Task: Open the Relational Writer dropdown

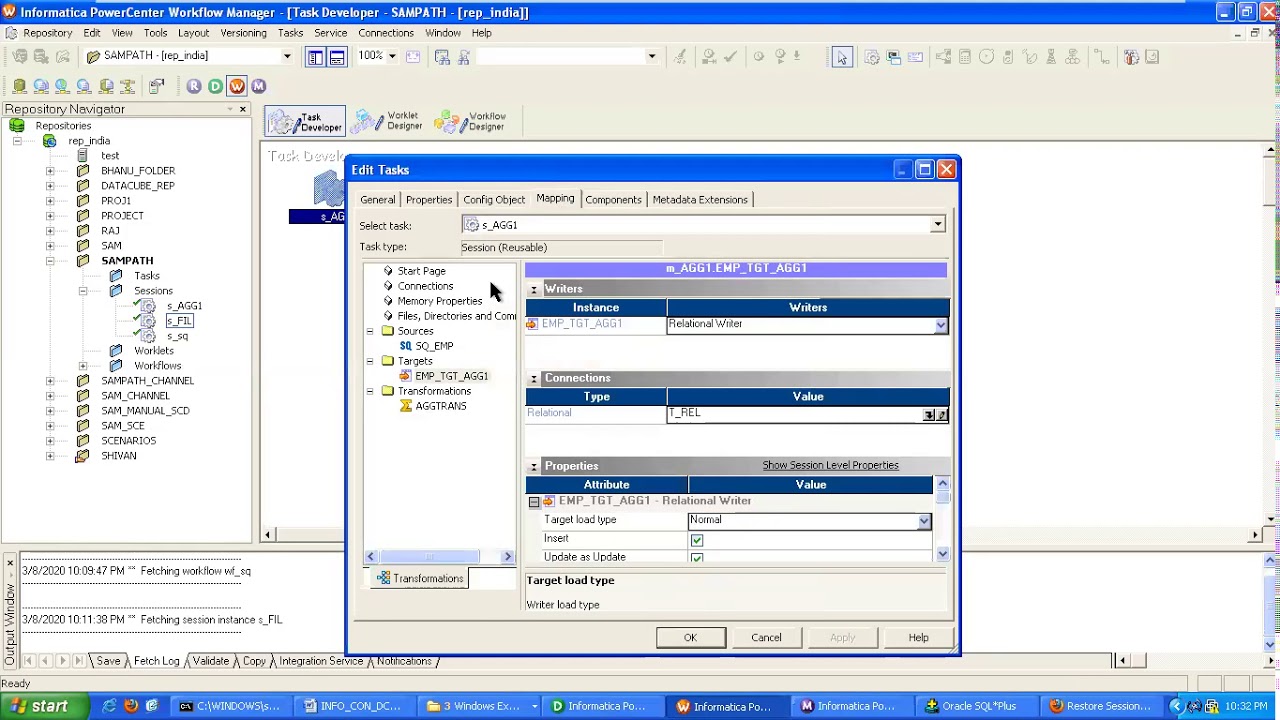Action: (940, 325)
